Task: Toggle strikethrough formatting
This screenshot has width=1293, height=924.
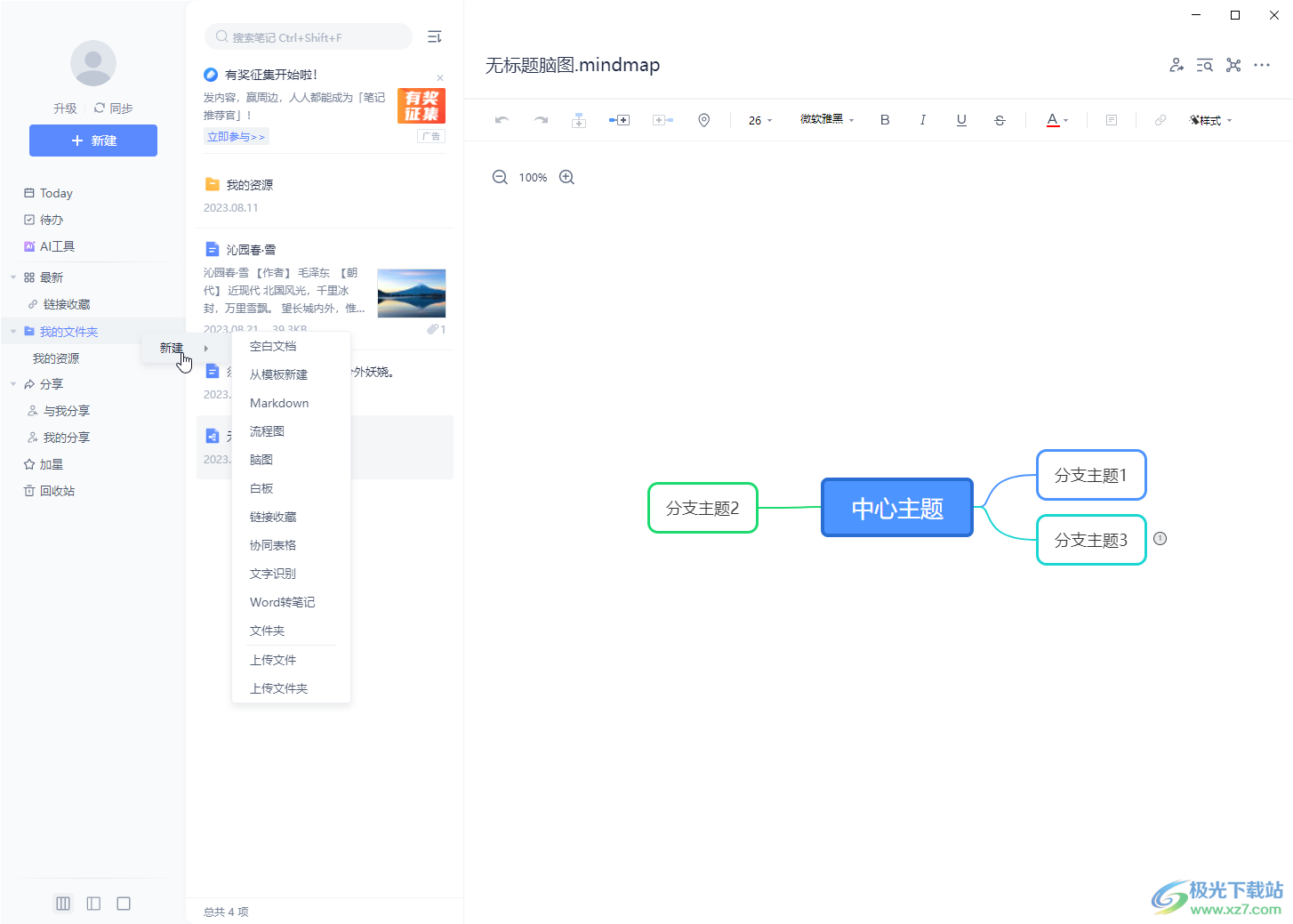Action: (x=1000, y=120)
